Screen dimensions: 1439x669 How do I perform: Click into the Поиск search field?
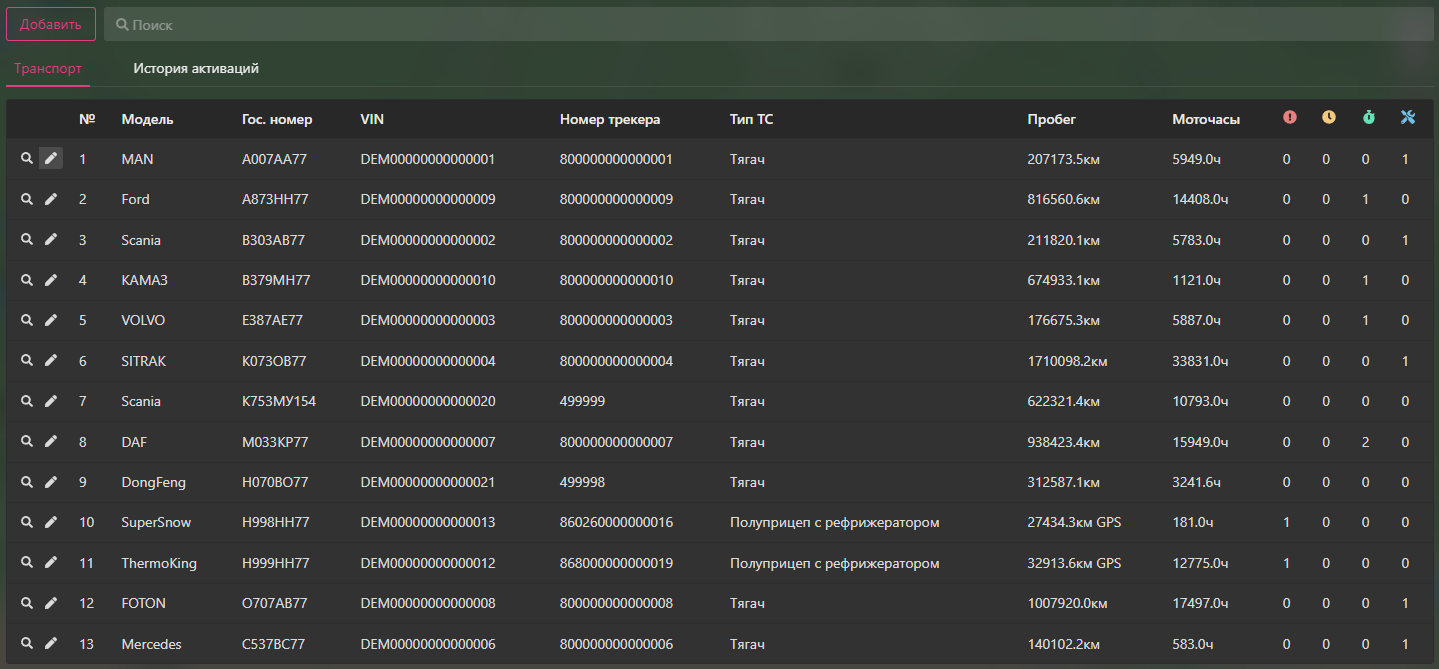point(768,24)
